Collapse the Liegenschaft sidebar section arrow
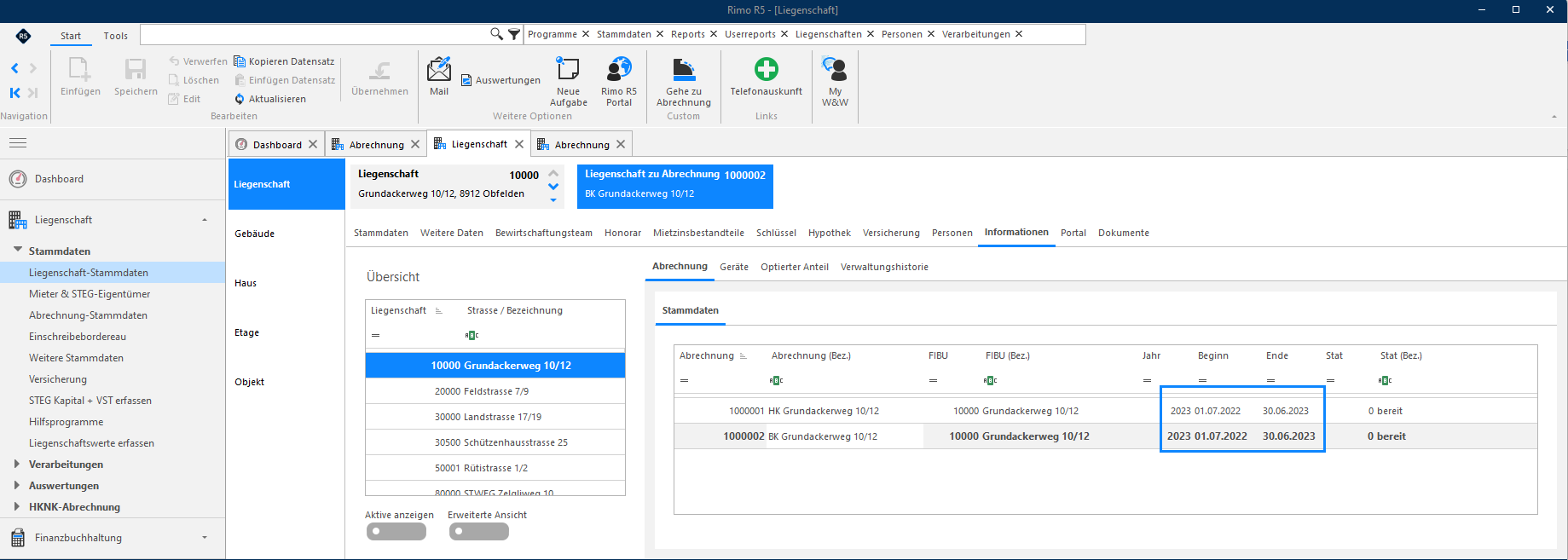Image resolution: width=1568 pixels, height=560 pixels. pos(205,219)
